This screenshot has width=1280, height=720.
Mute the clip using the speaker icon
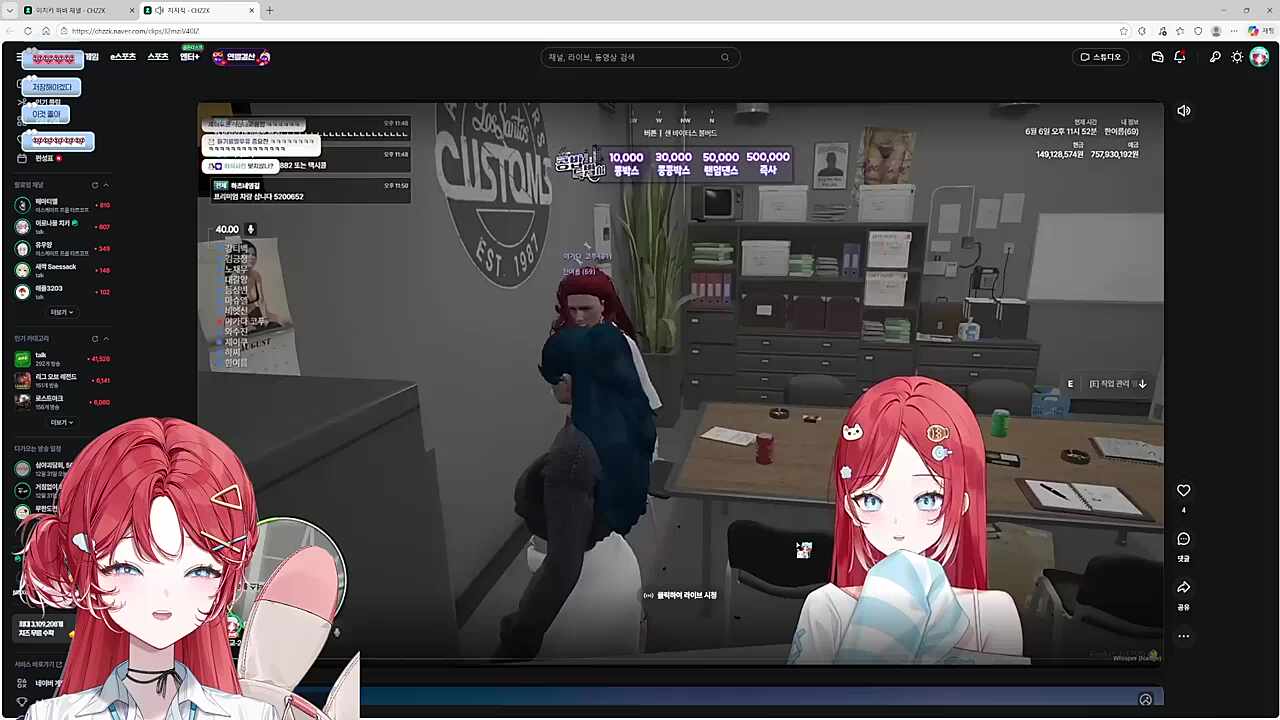(x=1183, y=111)
